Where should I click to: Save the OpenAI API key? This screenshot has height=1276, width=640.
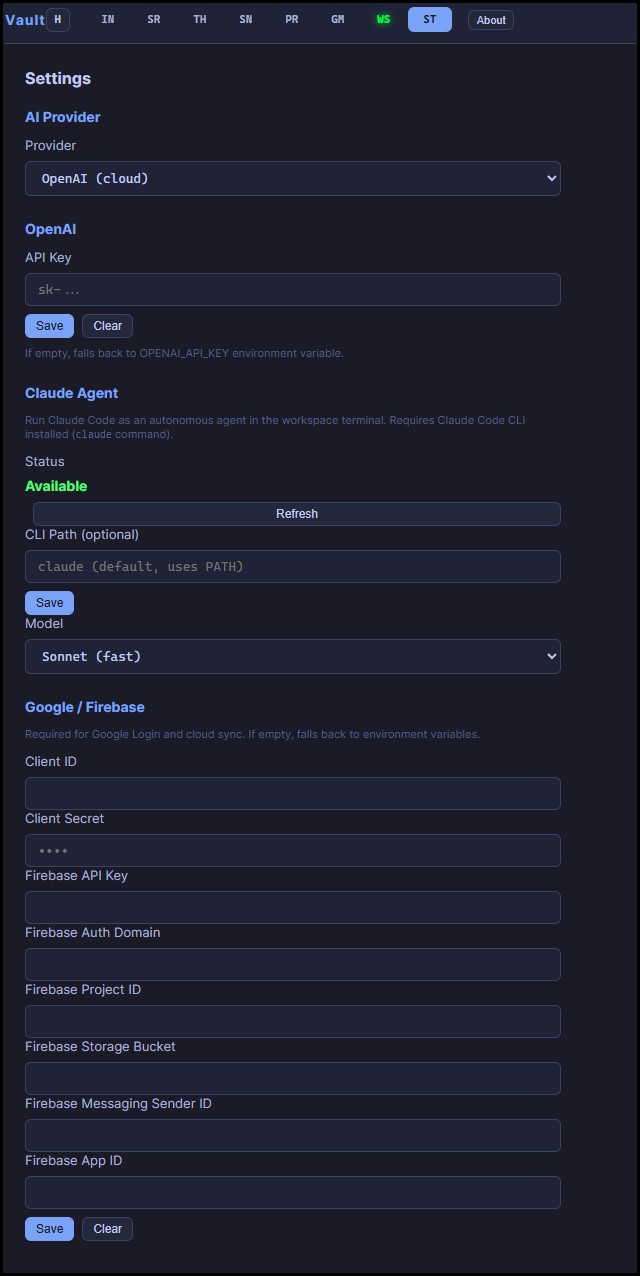pos(49,325)
